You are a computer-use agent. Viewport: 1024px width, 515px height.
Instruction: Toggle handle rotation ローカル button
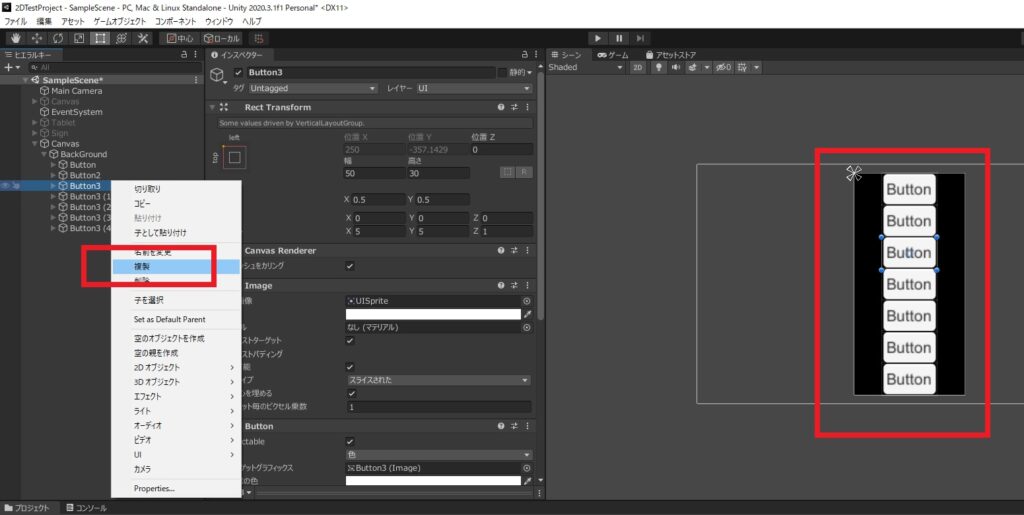point(222,39)
